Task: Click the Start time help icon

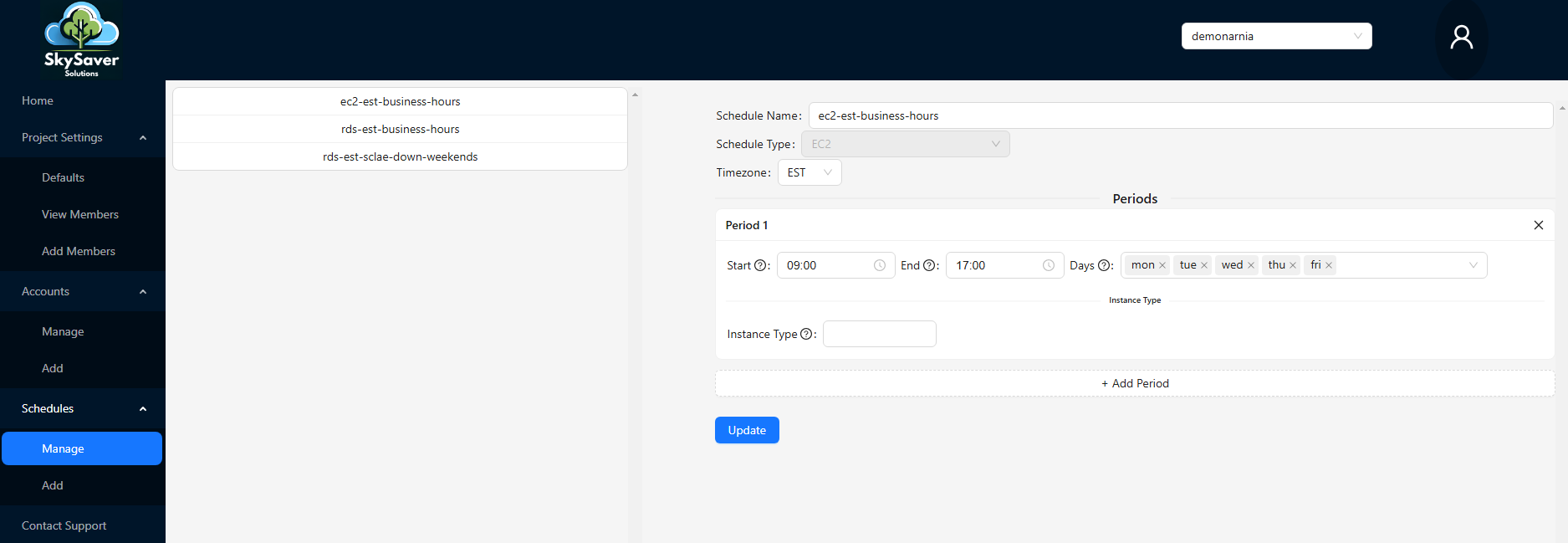Action: pyautogui.click(x=760, y=265)
